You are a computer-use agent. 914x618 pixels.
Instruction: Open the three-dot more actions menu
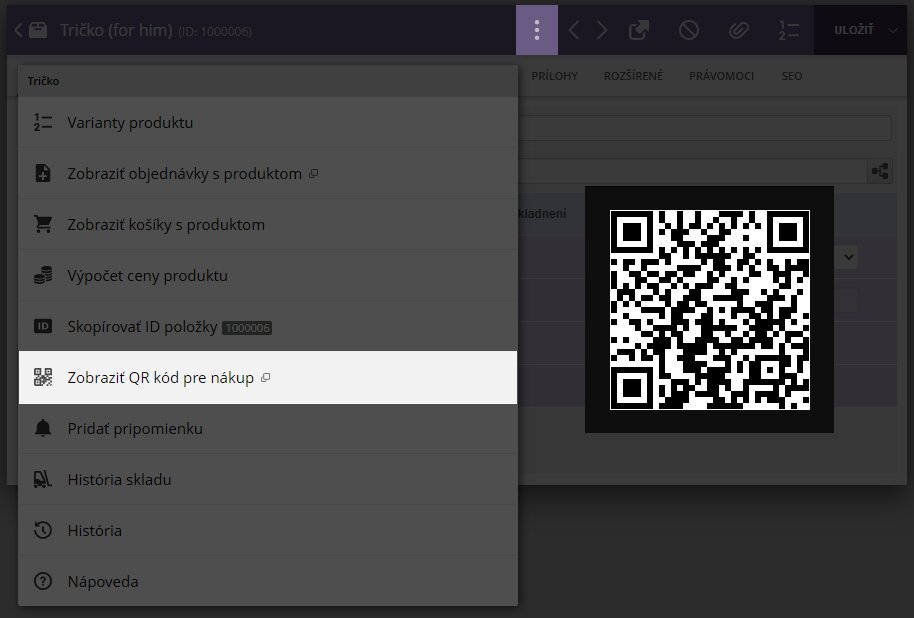tap(537, 30)
